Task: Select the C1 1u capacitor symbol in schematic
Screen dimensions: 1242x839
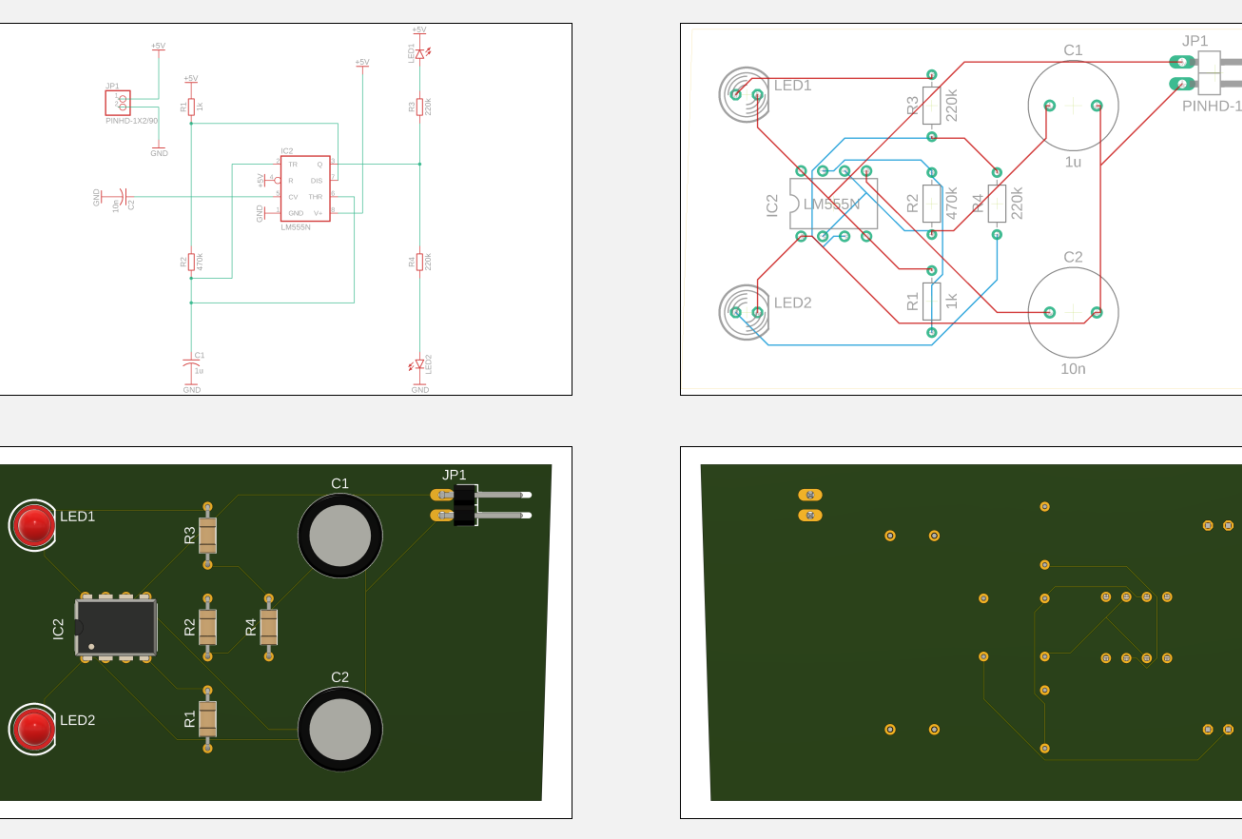Action: (191, 365)
